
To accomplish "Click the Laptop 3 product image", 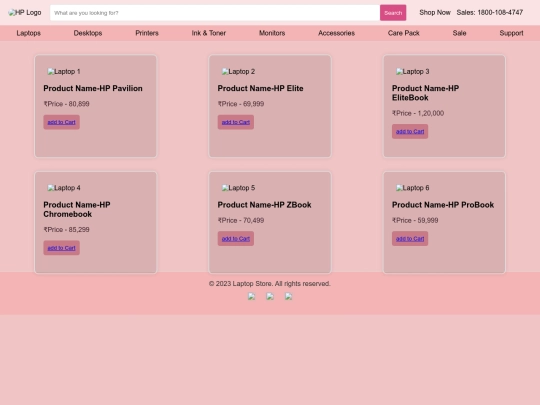I will click(413, 72).
